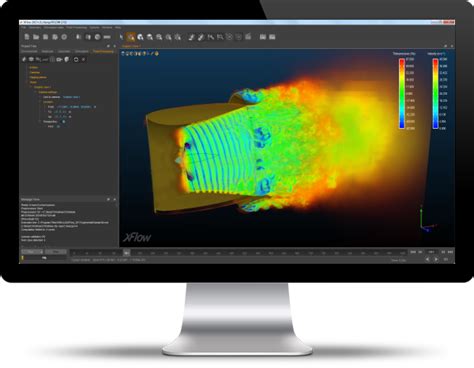Select the Clipping planes tree item
This screenshot has width=474, height=368.
[38, 77]
